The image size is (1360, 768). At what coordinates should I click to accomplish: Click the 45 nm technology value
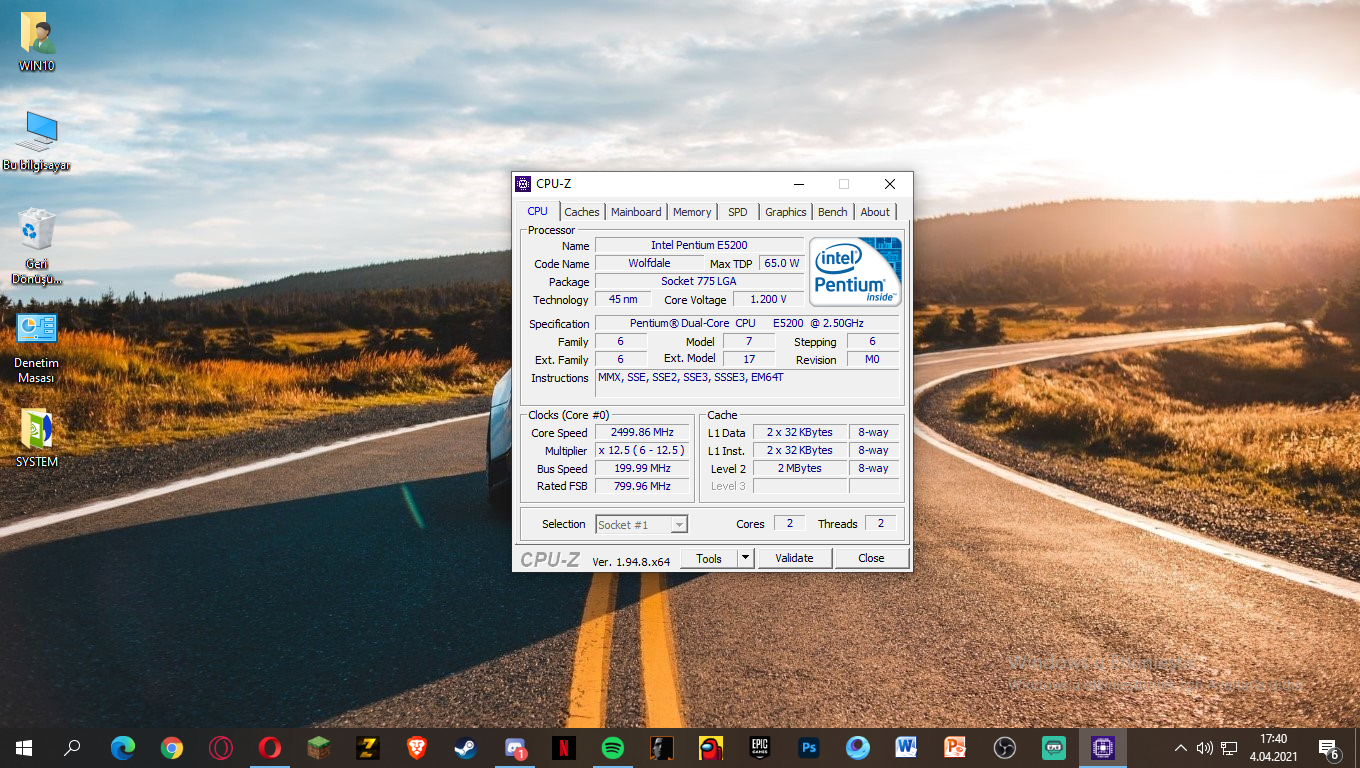623,299
